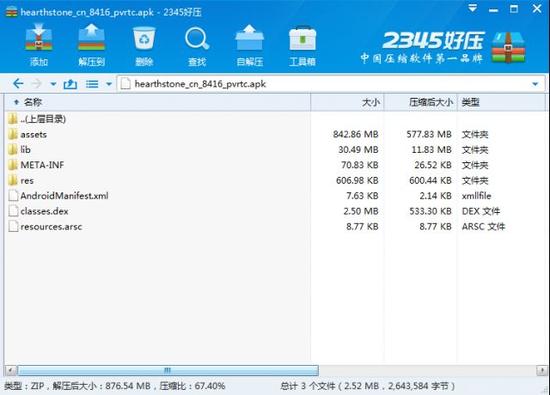Expand view mode dropdown arrow

click(109, 84)
